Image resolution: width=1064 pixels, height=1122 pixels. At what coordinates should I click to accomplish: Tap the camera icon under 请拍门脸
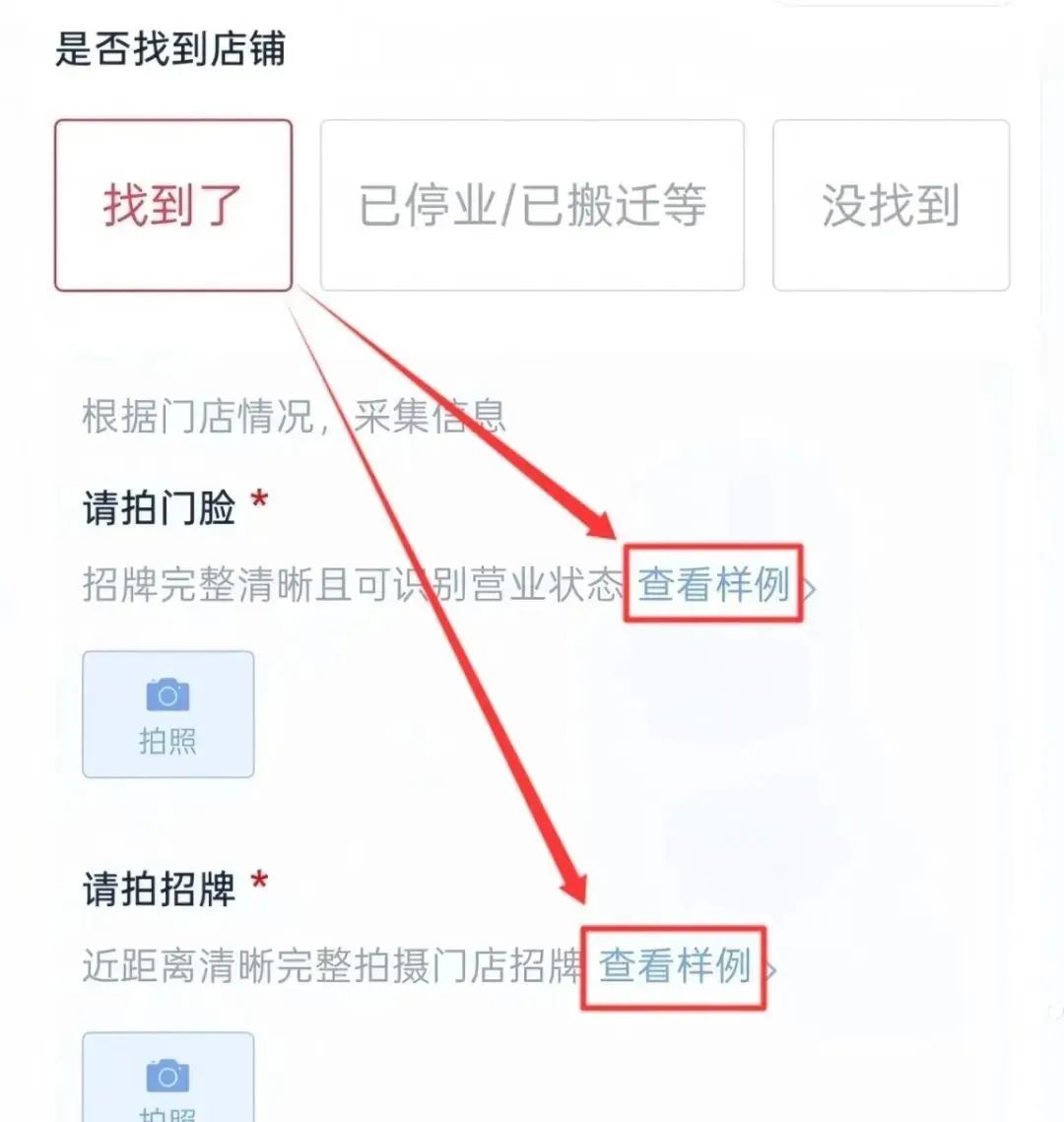(x=167, y=694)
